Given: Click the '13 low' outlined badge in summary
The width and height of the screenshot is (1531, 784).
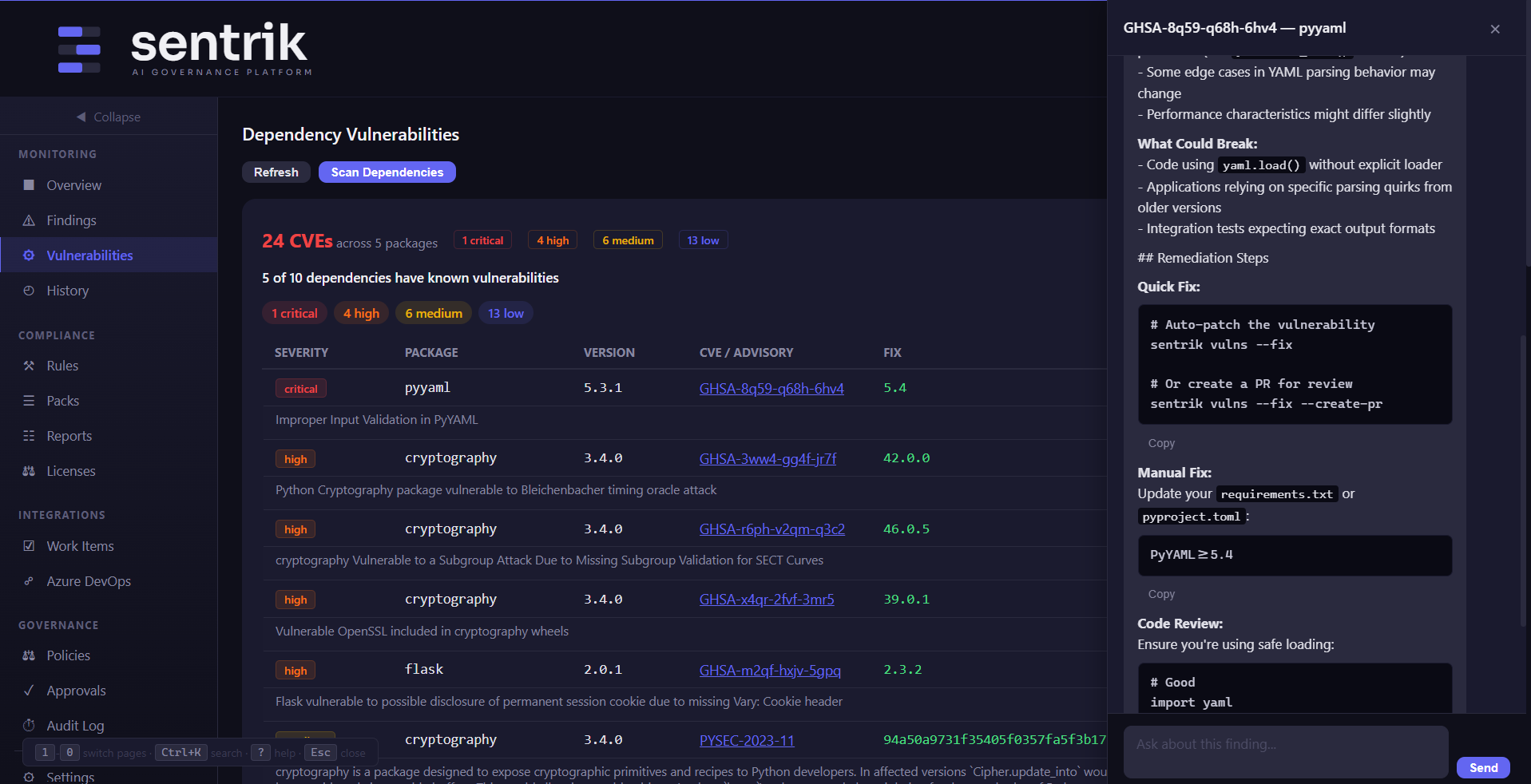Looking at the screenshot, I should (703, 240).
